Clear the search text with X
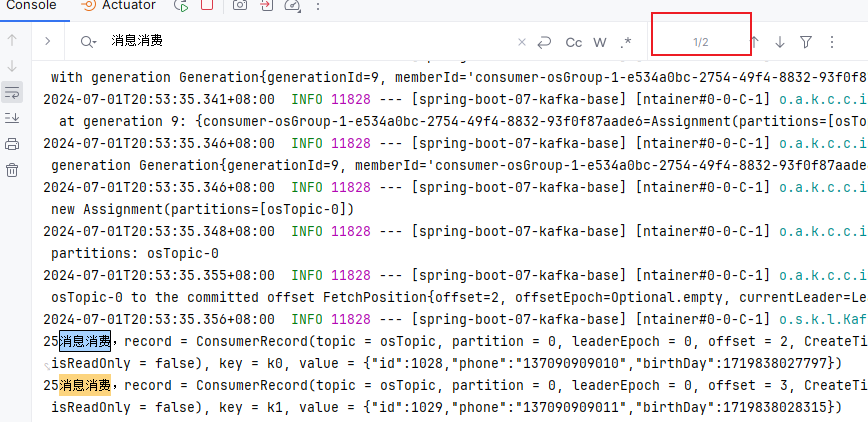 coord(521,42)
